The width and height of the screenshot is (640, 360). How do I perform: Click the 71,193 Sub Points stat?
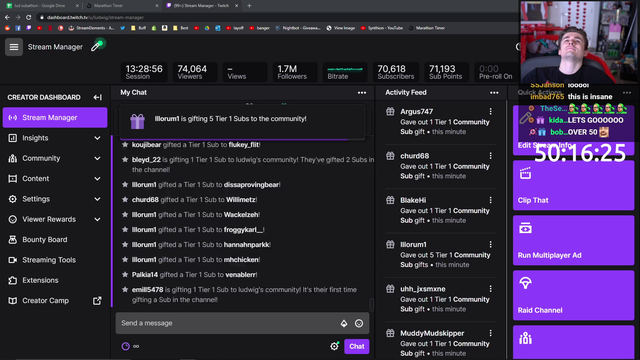click(446, 72)
